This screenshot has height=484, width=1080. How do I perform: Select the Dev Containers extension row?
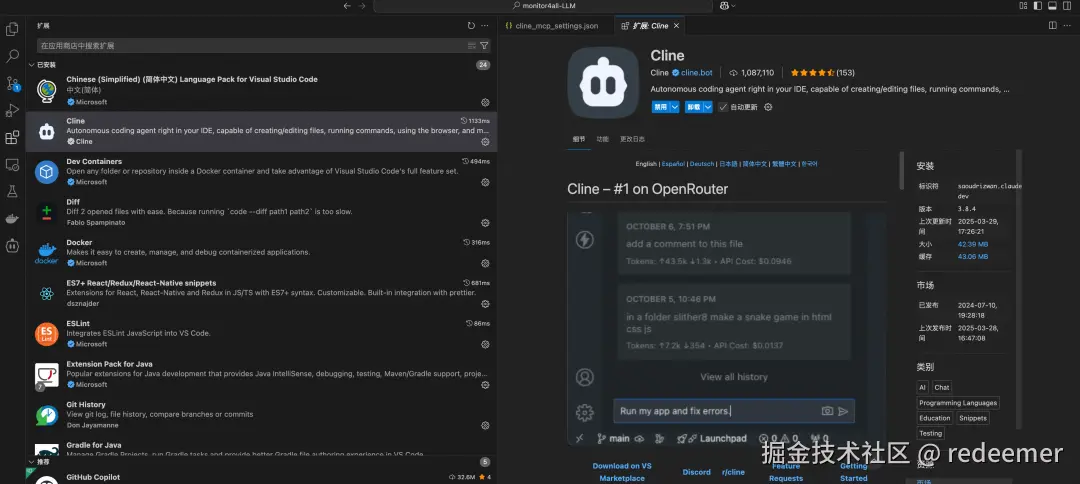point(262,172)
